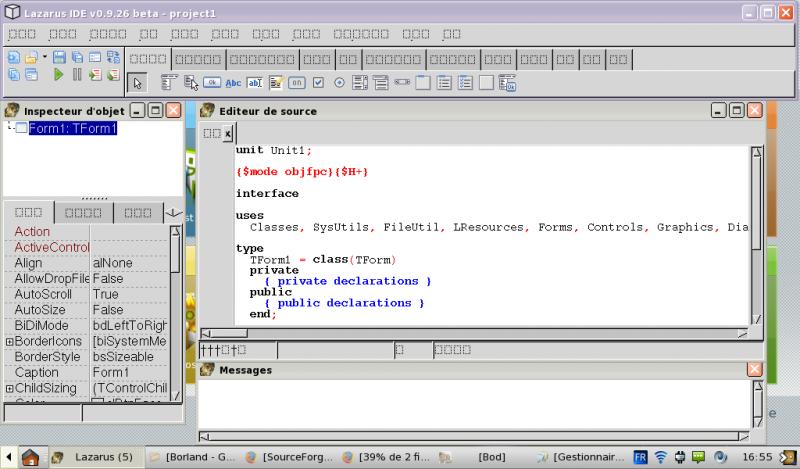Close the Unit1 source editor tab
800x469 pixels.
pos(227,133)
